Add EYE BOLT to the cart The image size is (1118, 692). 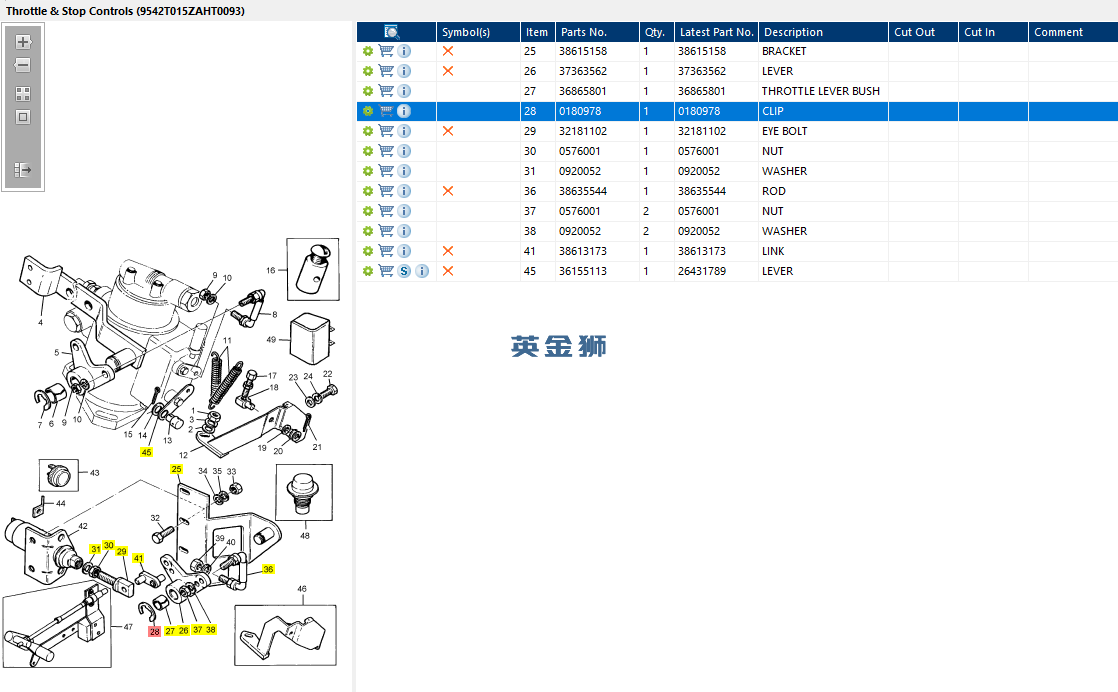point(386,131)
